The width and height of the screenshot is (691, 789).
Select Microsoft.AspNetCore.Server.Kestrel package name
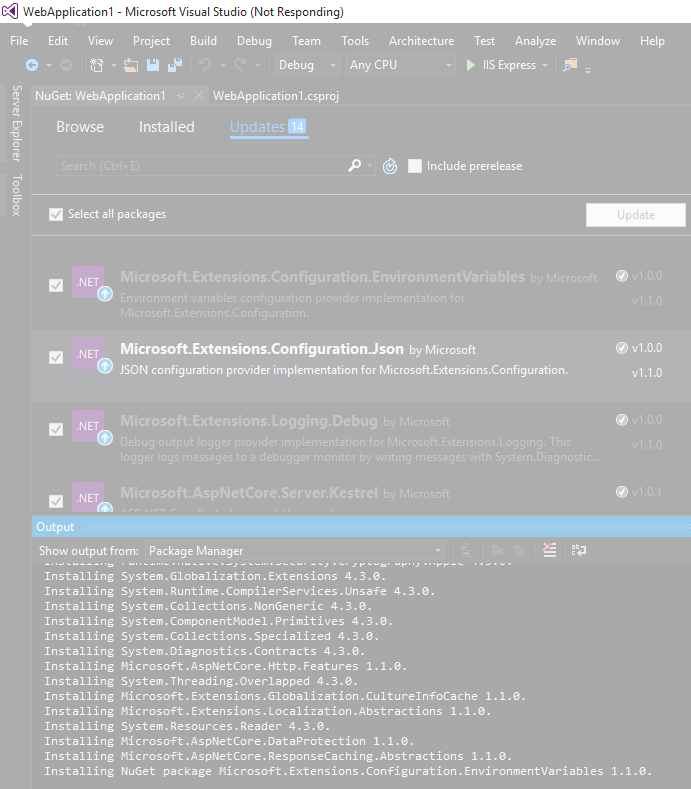point(249,493)
